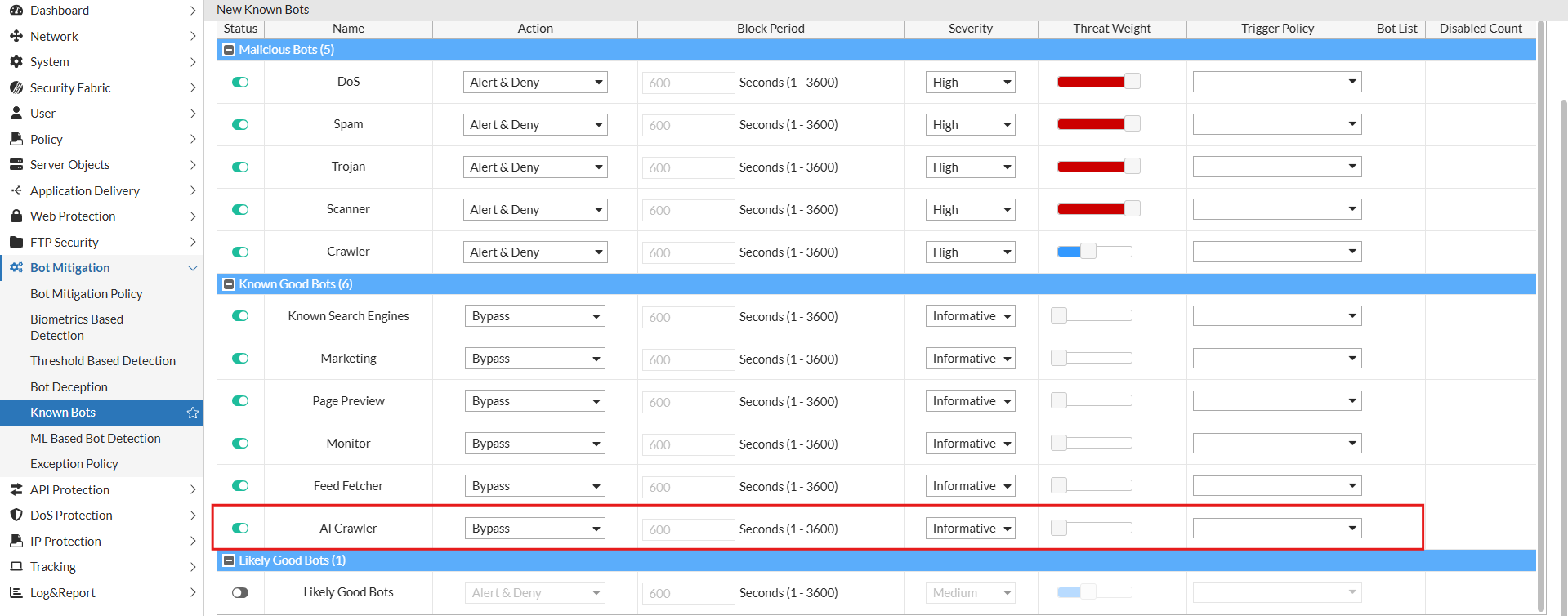
Task: Open the Exception Policy page
Action: [x=74, y=463]
